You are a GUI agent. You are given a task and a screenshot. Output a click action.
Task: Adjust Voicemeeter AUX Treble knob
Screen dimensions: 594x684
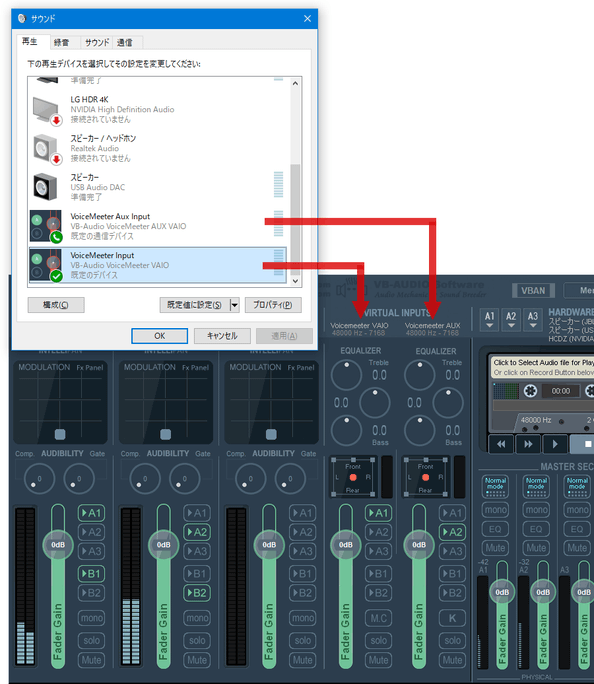point(420,375)
